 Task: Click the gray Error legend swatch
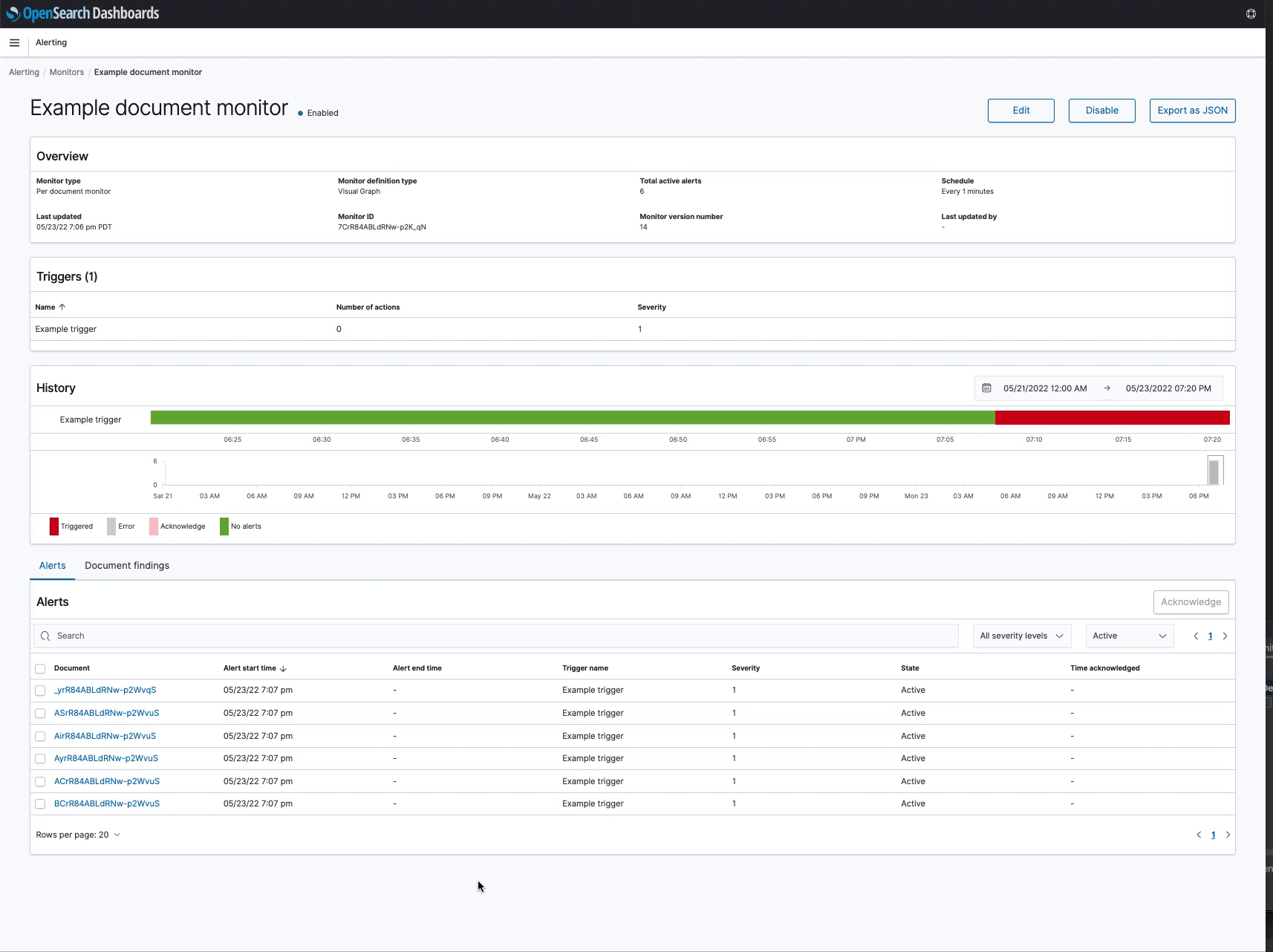point(111,526)
